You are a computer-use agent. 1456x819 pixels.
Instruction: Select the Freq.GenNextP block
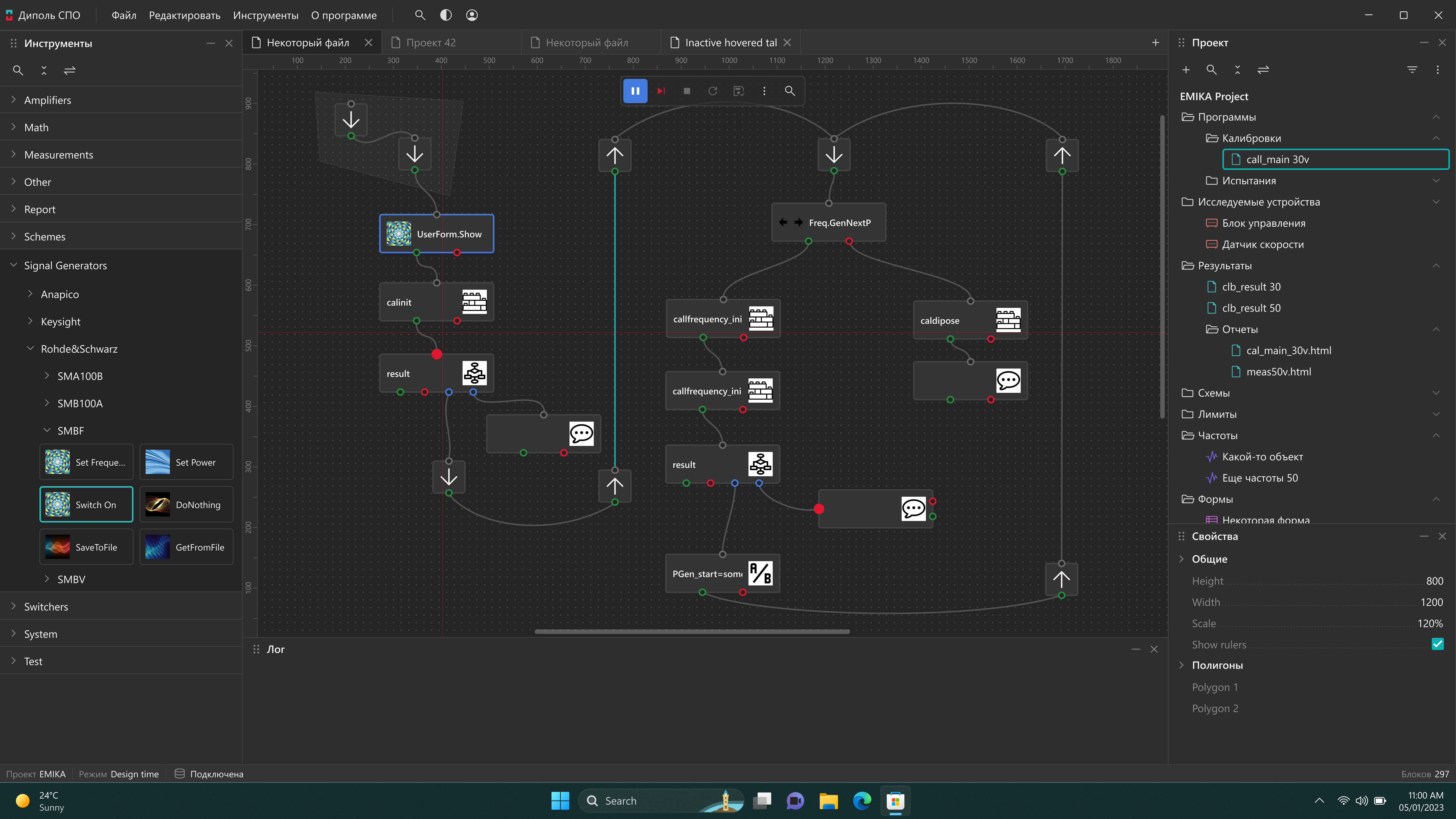click(x=829, y=223)
